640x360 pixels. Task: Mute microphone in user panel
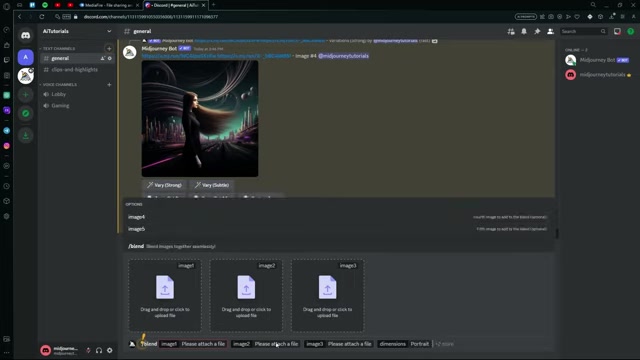(88, 350)
